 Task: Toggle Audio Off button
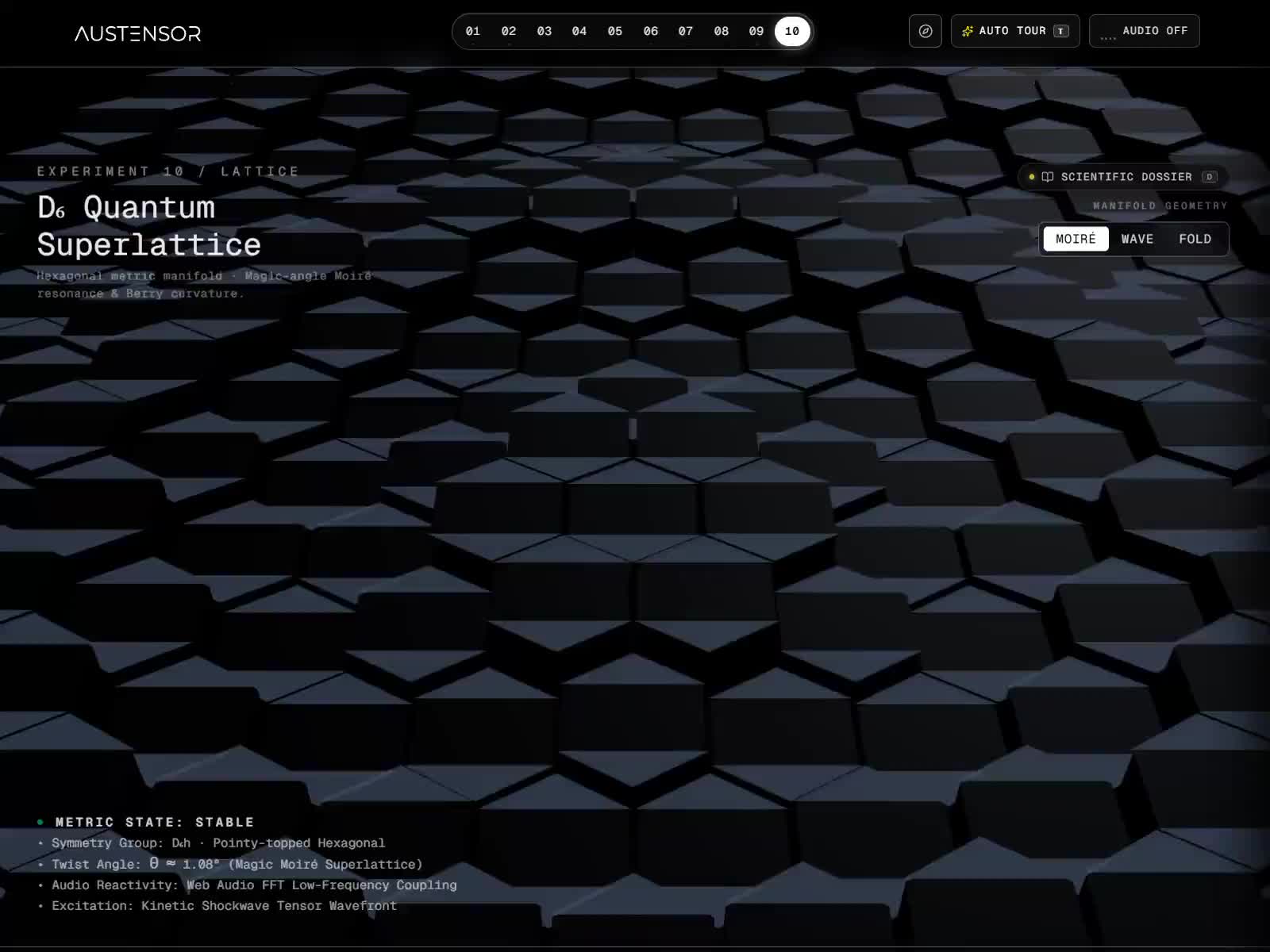(x=1144, y=31)
